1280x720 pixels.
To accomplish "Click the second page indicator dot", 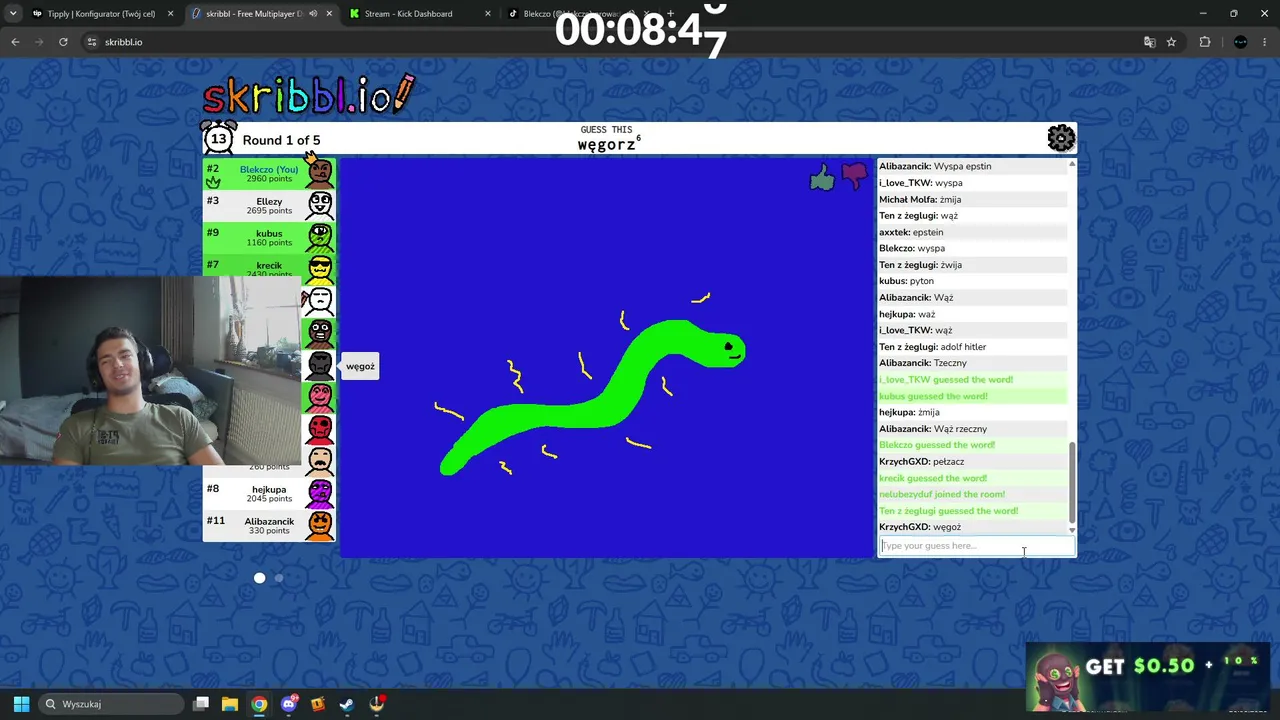I will [x=279, y=578].
